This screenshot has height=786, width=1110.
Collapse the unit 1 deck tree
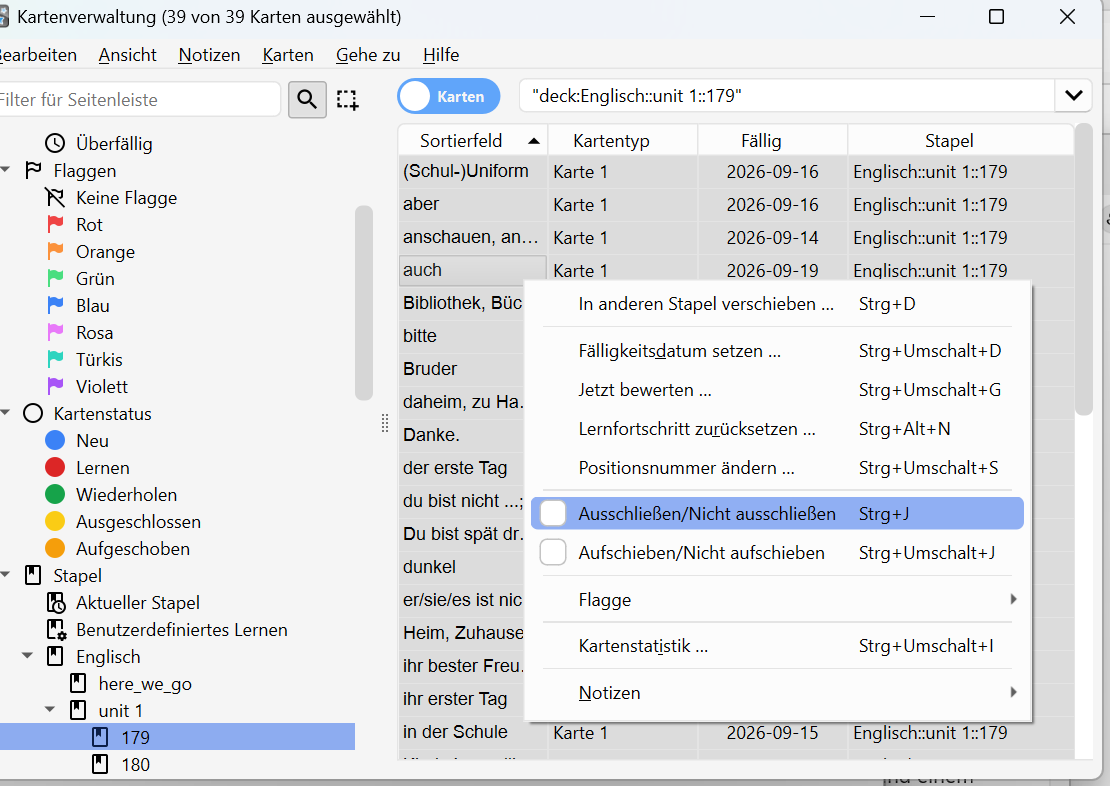pyautogui.click(x=50, y=710)
